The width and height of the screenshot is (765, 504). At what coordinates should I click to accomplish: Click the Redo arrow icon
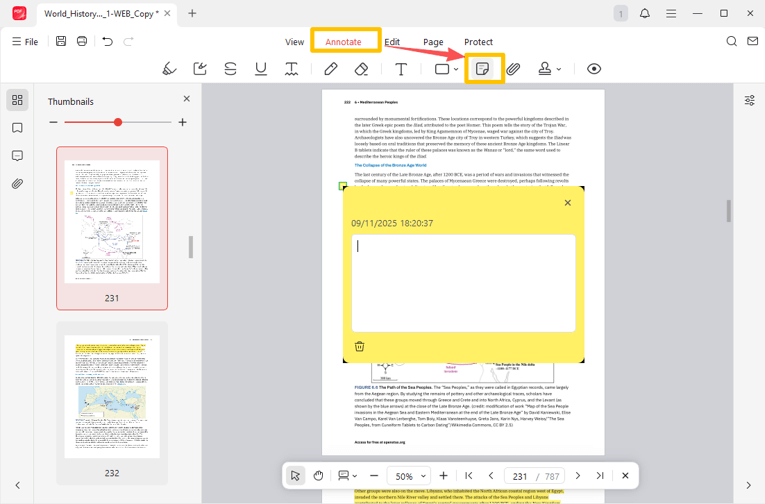128,41
